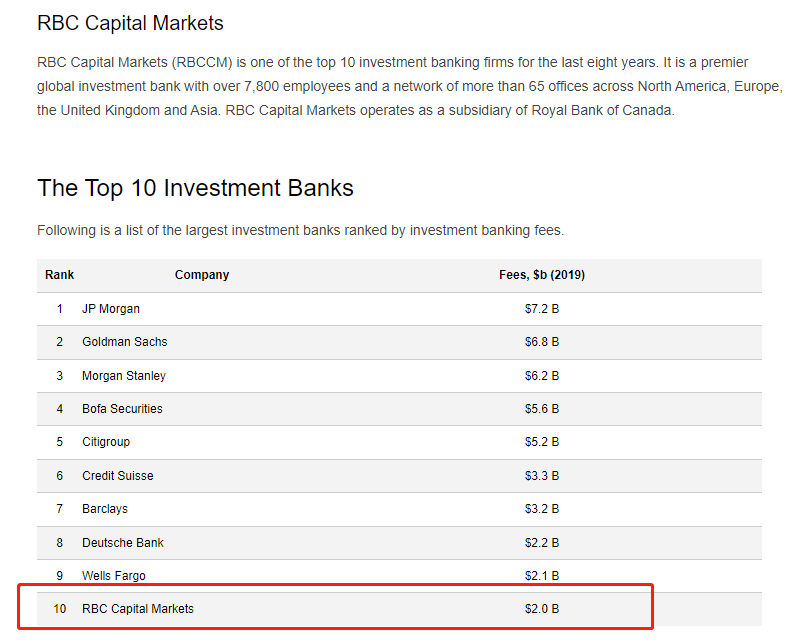The height and width of the screenshot is (643, 800).
Task: Click the Deutsche Bank entry
Action: tap(123, 542)
